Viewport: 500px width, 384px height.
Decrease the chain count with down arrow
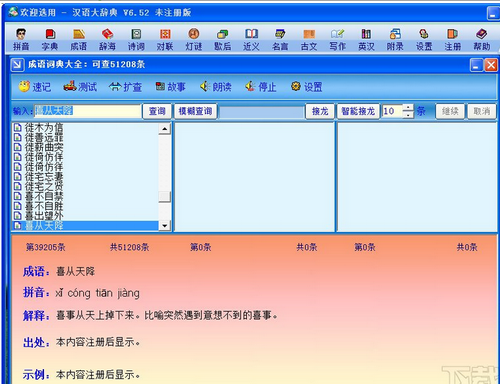pos(408,115)
